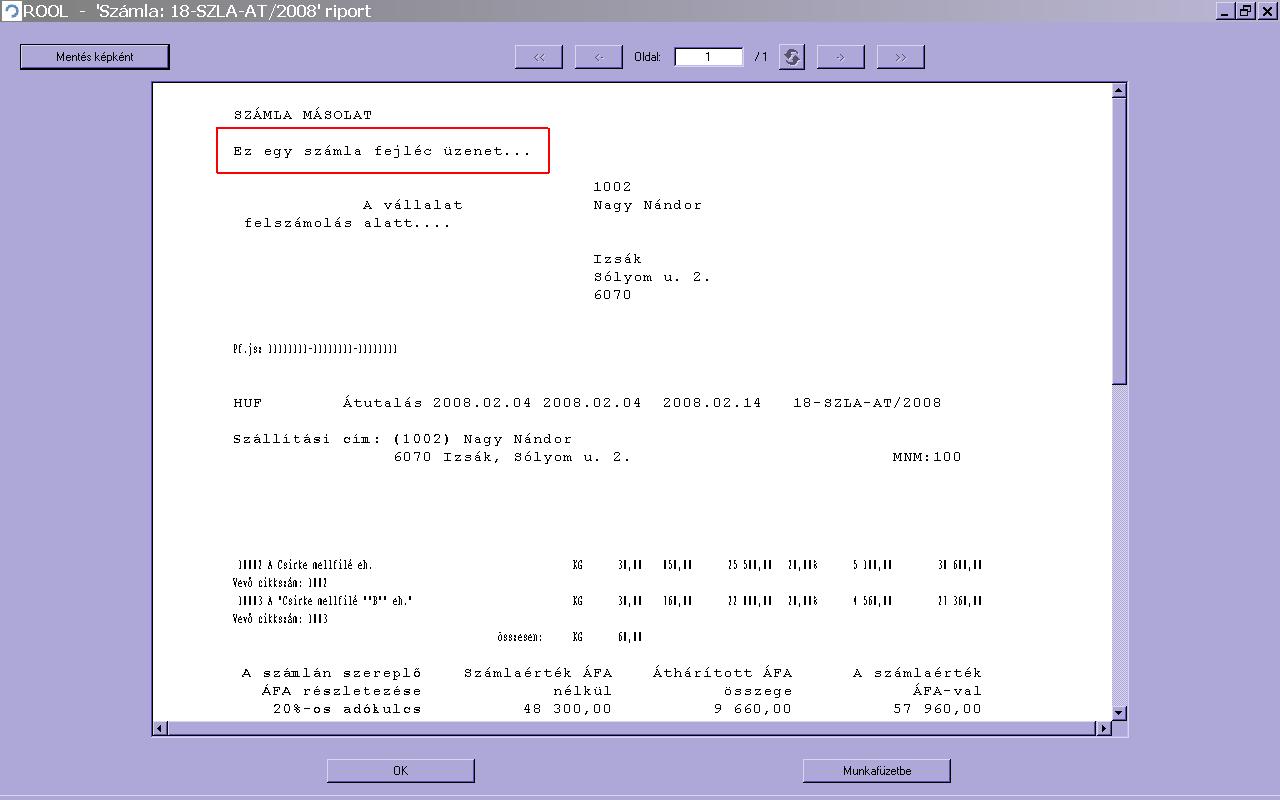
Task: Click the Mentés képként button
Action: click(x=95, y=57)
